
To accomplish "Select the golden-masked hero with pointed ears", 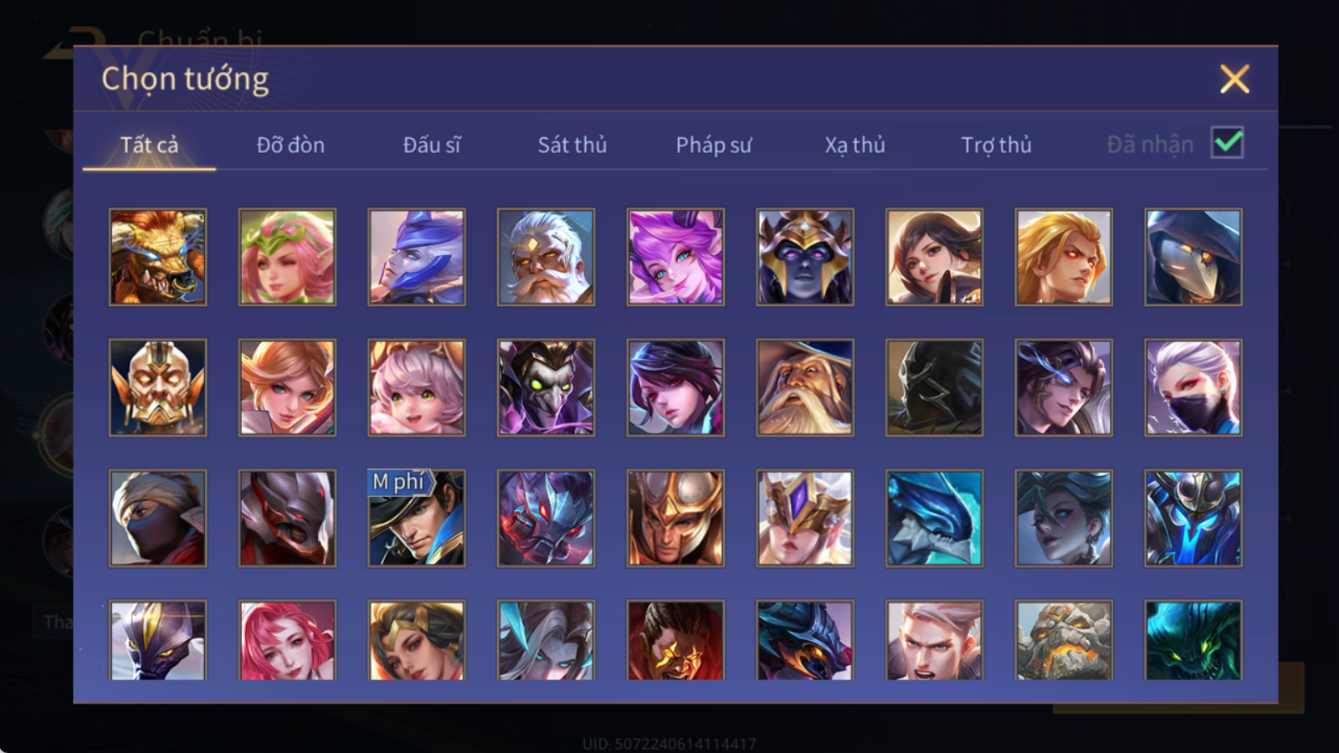I will [158, 388].
